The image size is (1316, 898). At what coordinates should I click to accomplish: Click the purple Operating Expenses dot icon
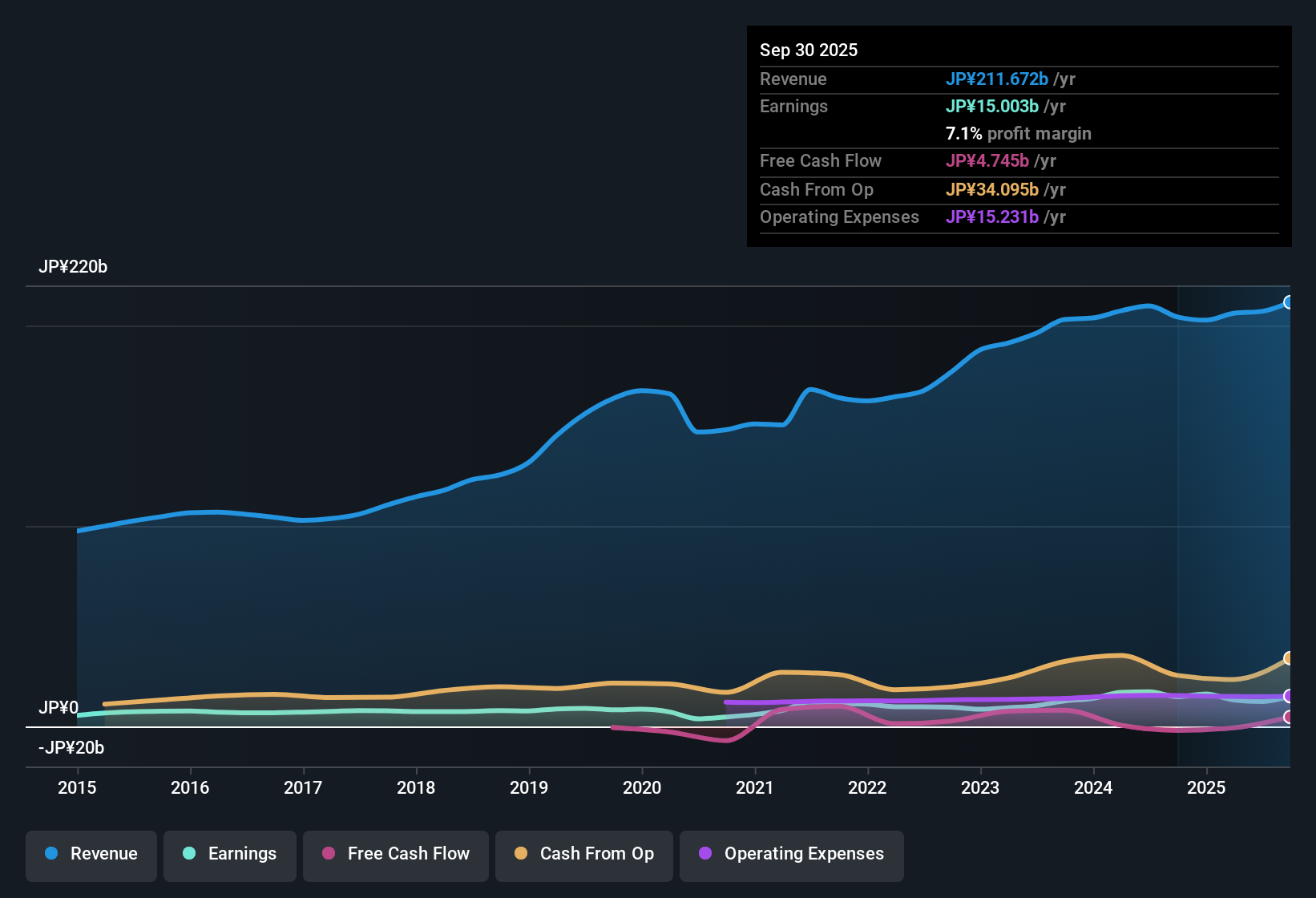tap(705, 854)
